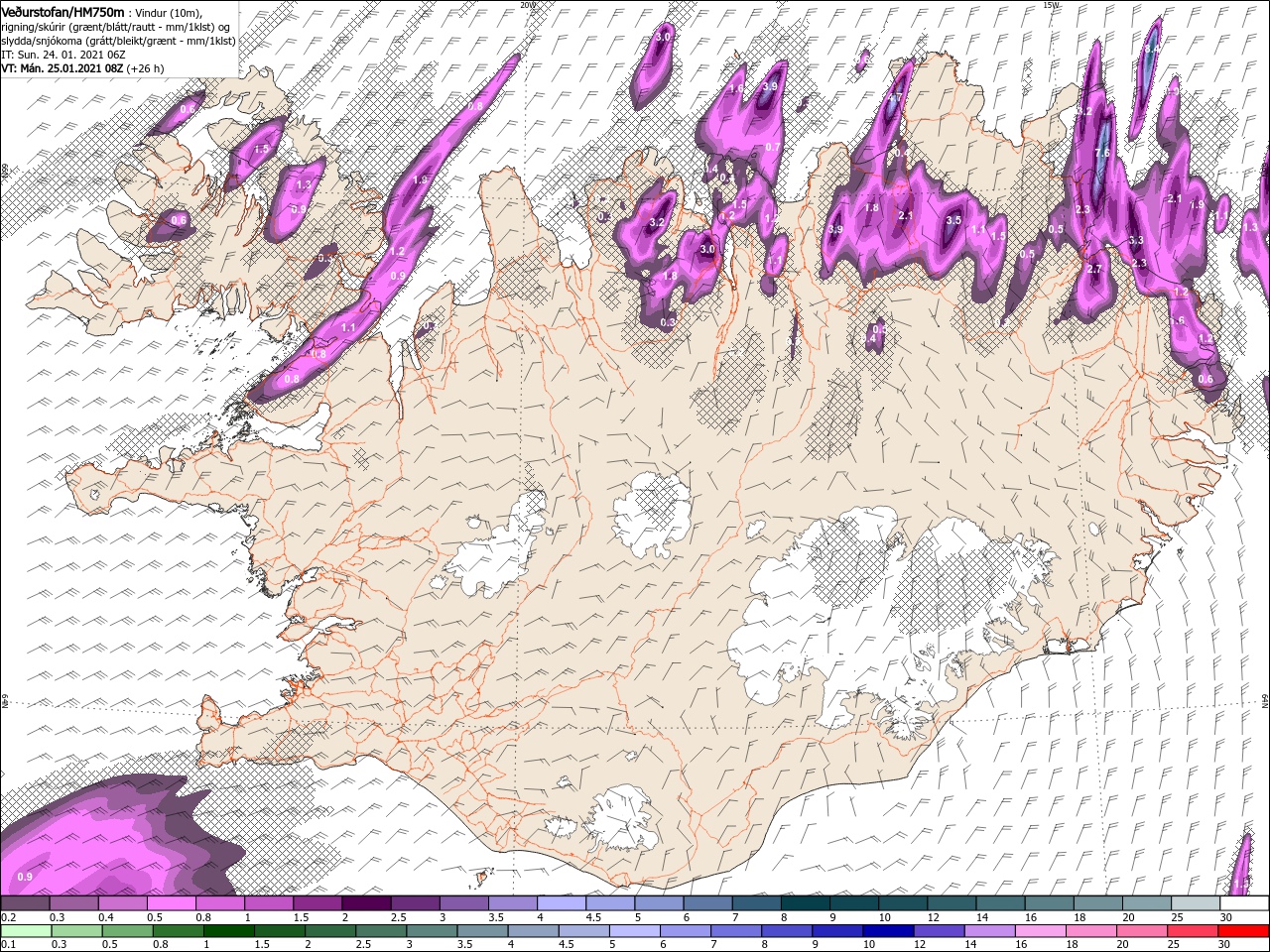
Task: Select top-row dark teal swatch between 8 and 9
Action: pos(806,902)
